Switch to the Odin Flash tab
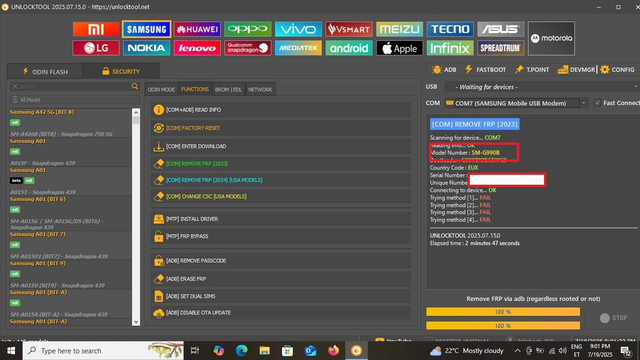 (45, 71)
